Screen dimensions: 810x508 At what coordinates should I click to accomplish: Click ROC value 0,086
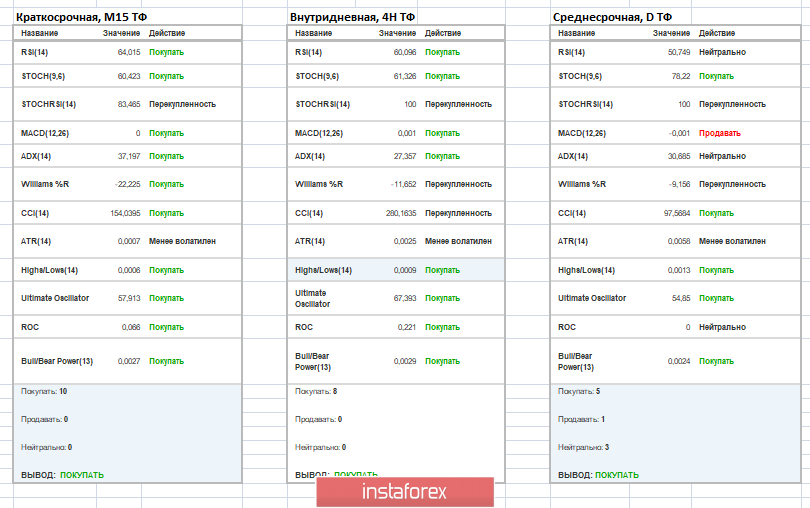coord(131,327)
